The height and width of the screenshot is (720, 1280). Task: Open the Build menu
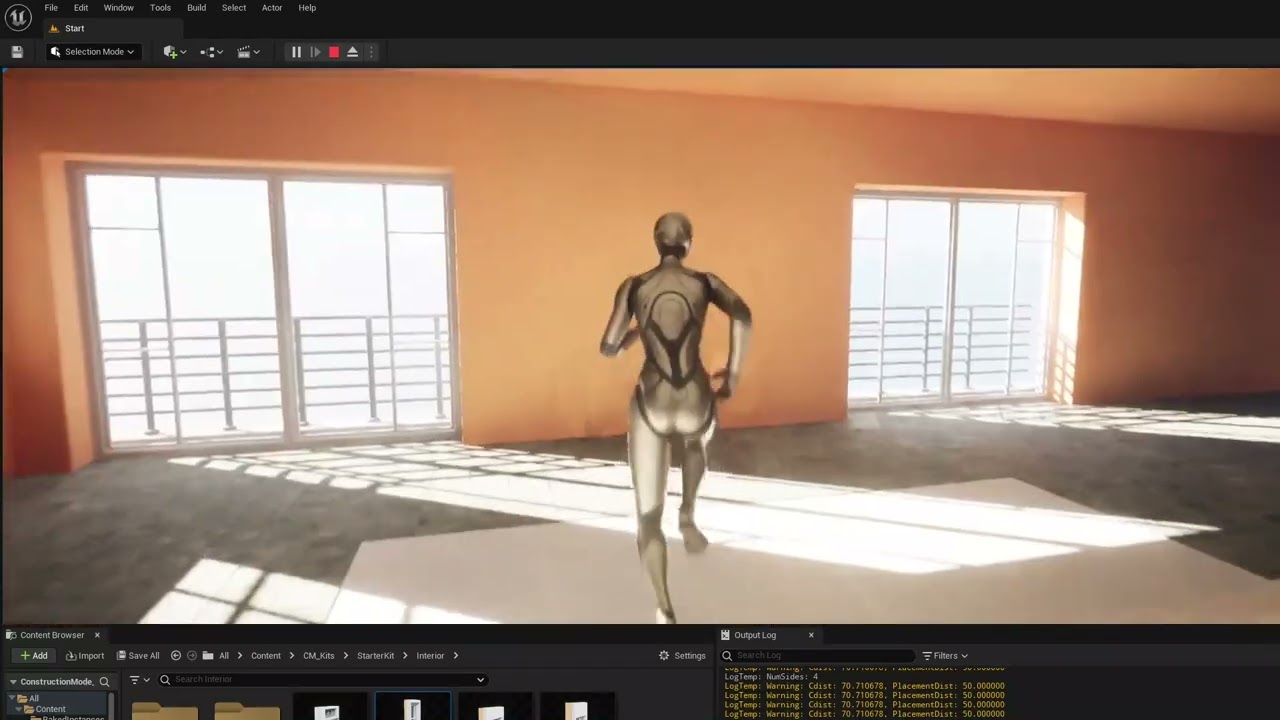196,8
